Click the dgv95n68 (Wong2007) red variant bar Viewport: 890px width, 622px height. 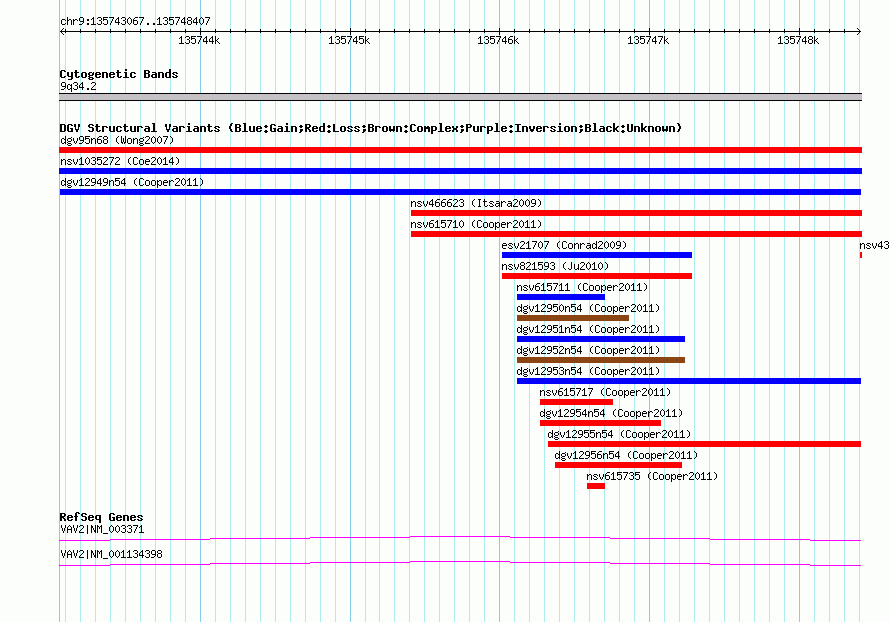460,150
